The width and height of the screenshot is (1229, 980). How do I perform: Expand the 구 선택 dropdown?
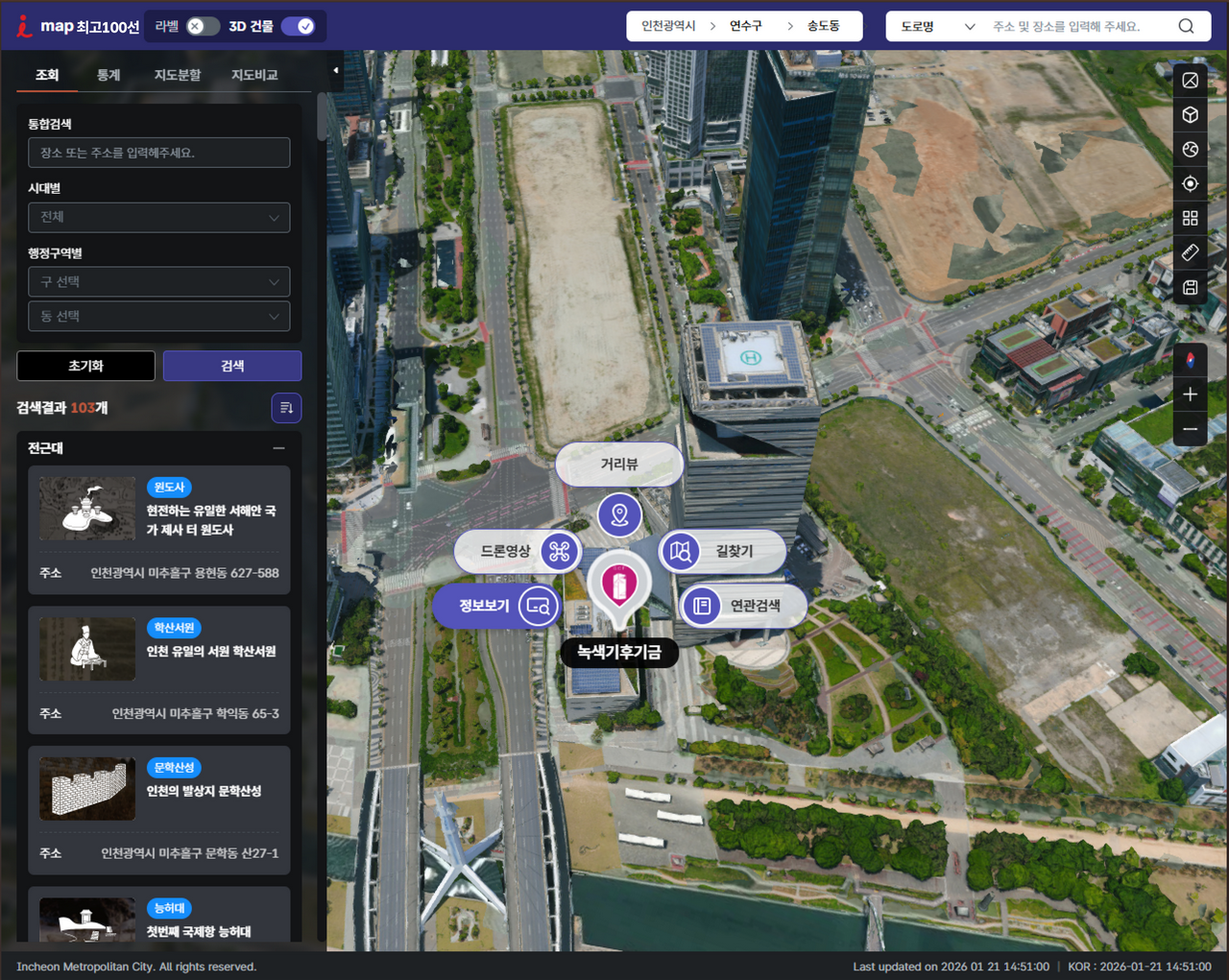[x=159, y=282]
